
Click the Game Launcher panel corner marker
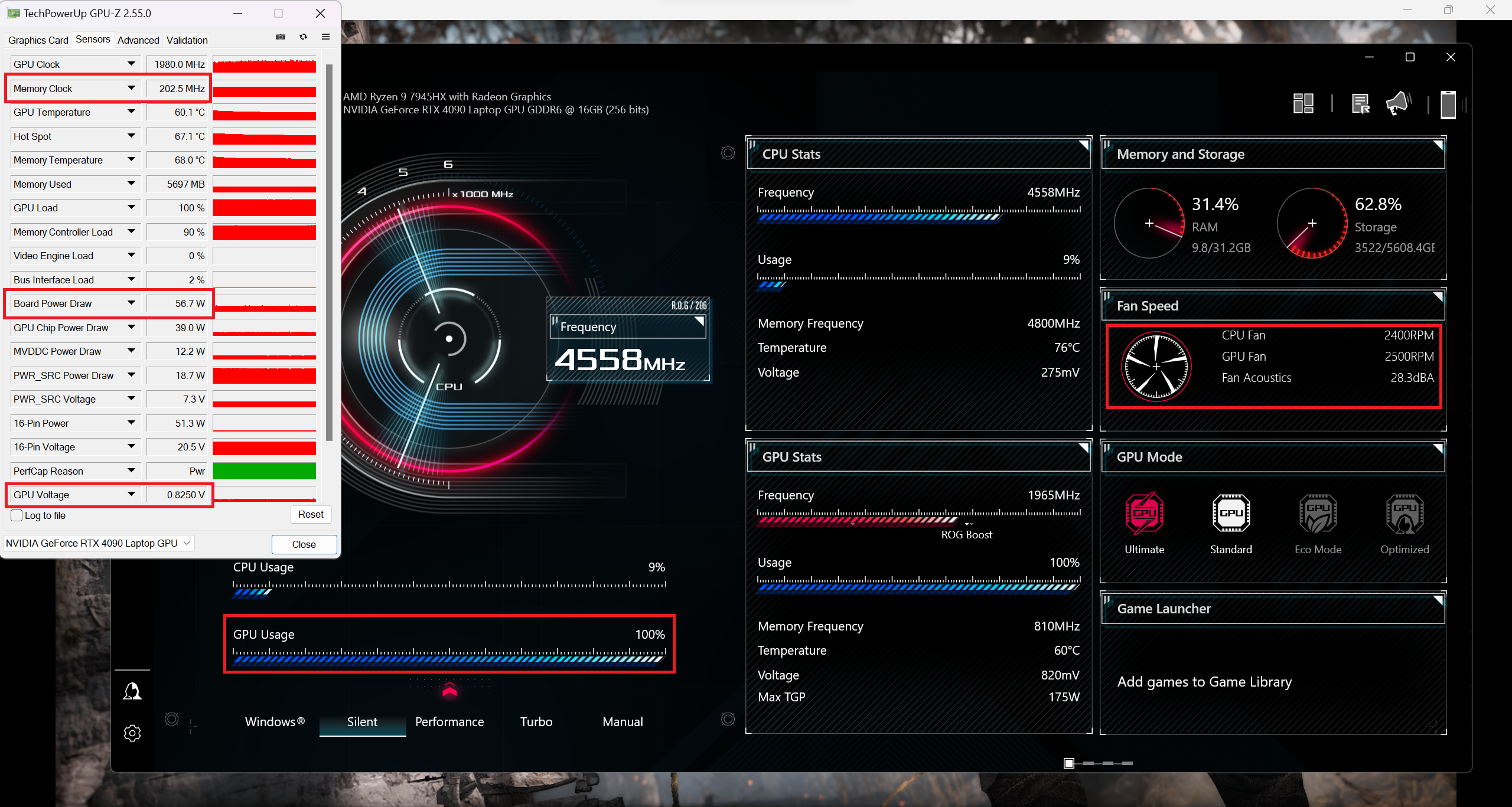click(1438, 600)
